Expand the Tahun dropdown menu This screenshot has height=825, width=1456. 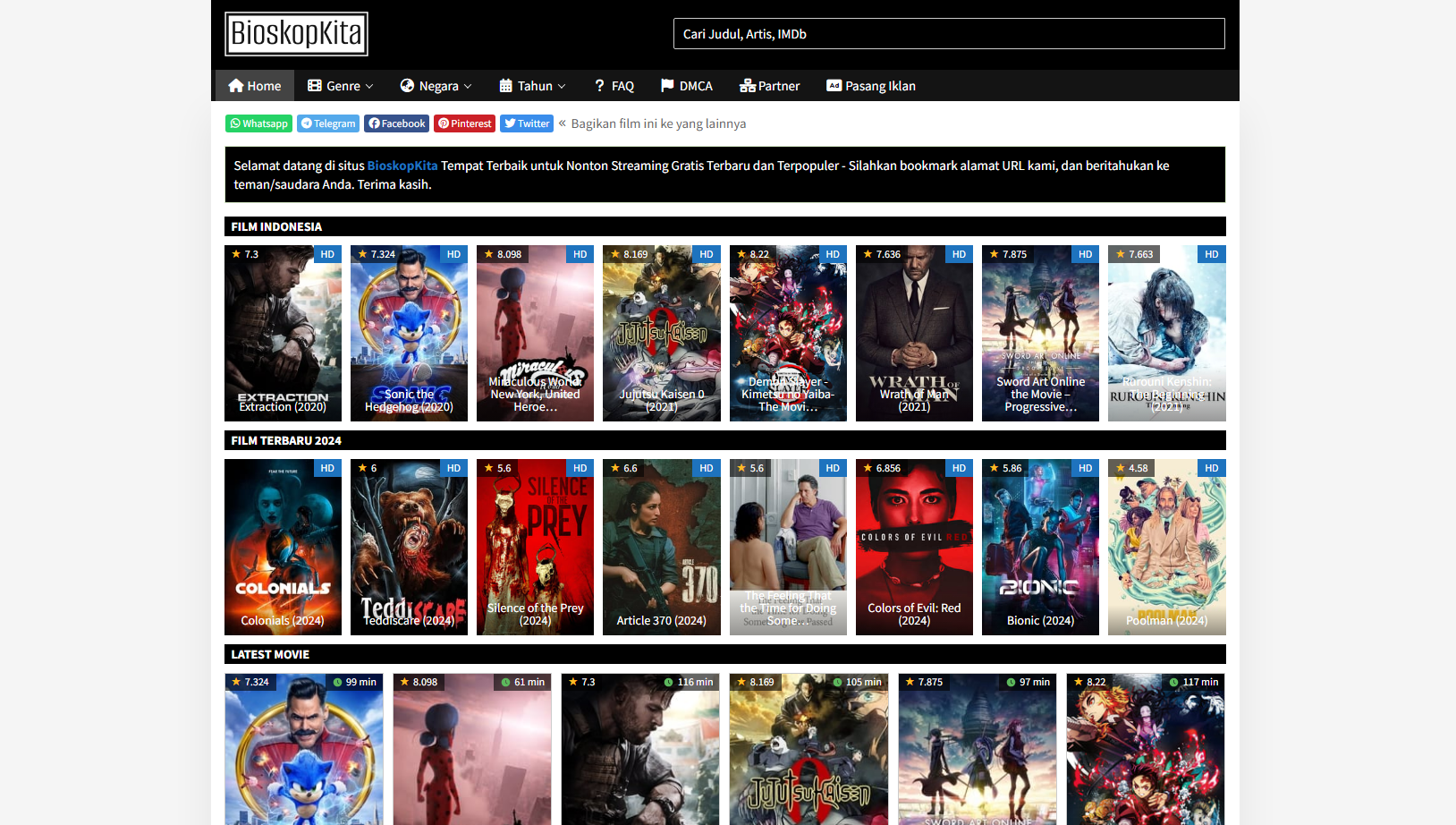point(532,86)
